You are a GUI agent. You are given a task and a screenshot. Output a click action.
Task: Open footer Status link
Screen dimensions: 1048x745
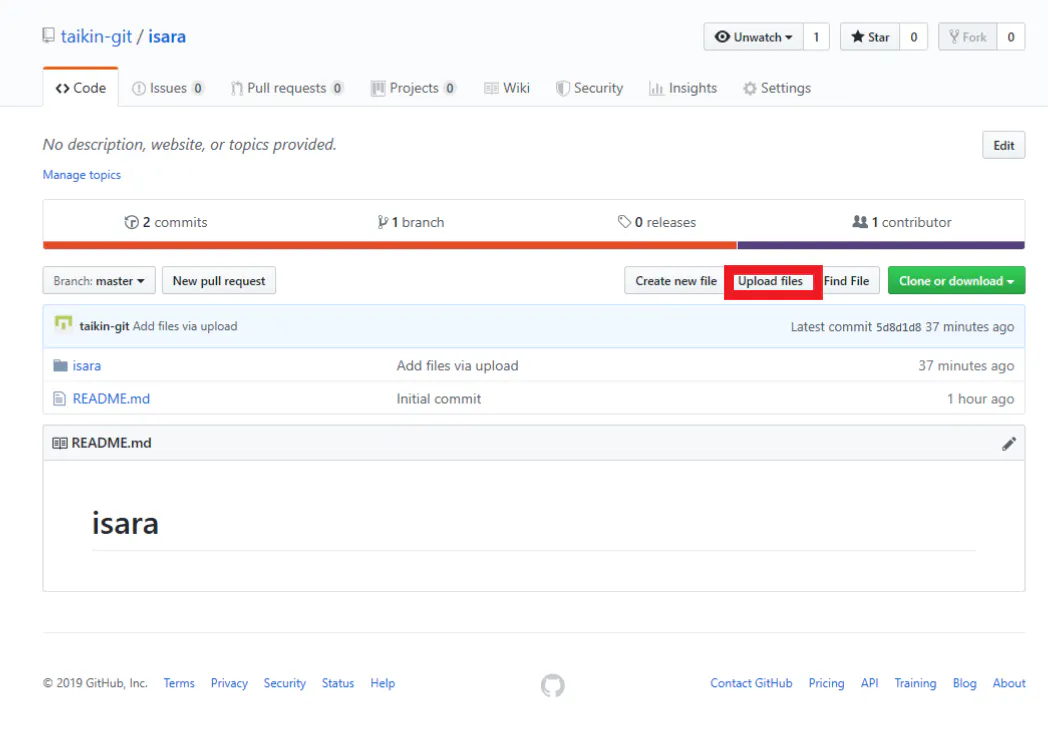(x=338, y=683)
